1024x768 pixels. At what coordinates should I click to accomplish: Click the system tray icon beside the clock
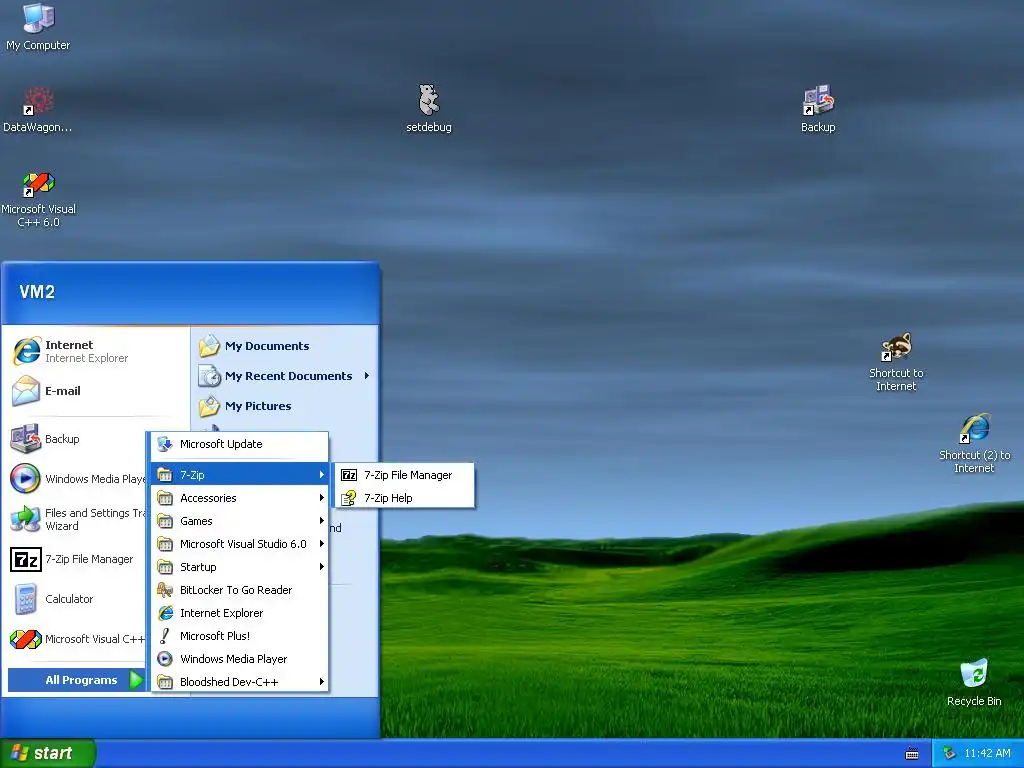(x=950, y=753)
